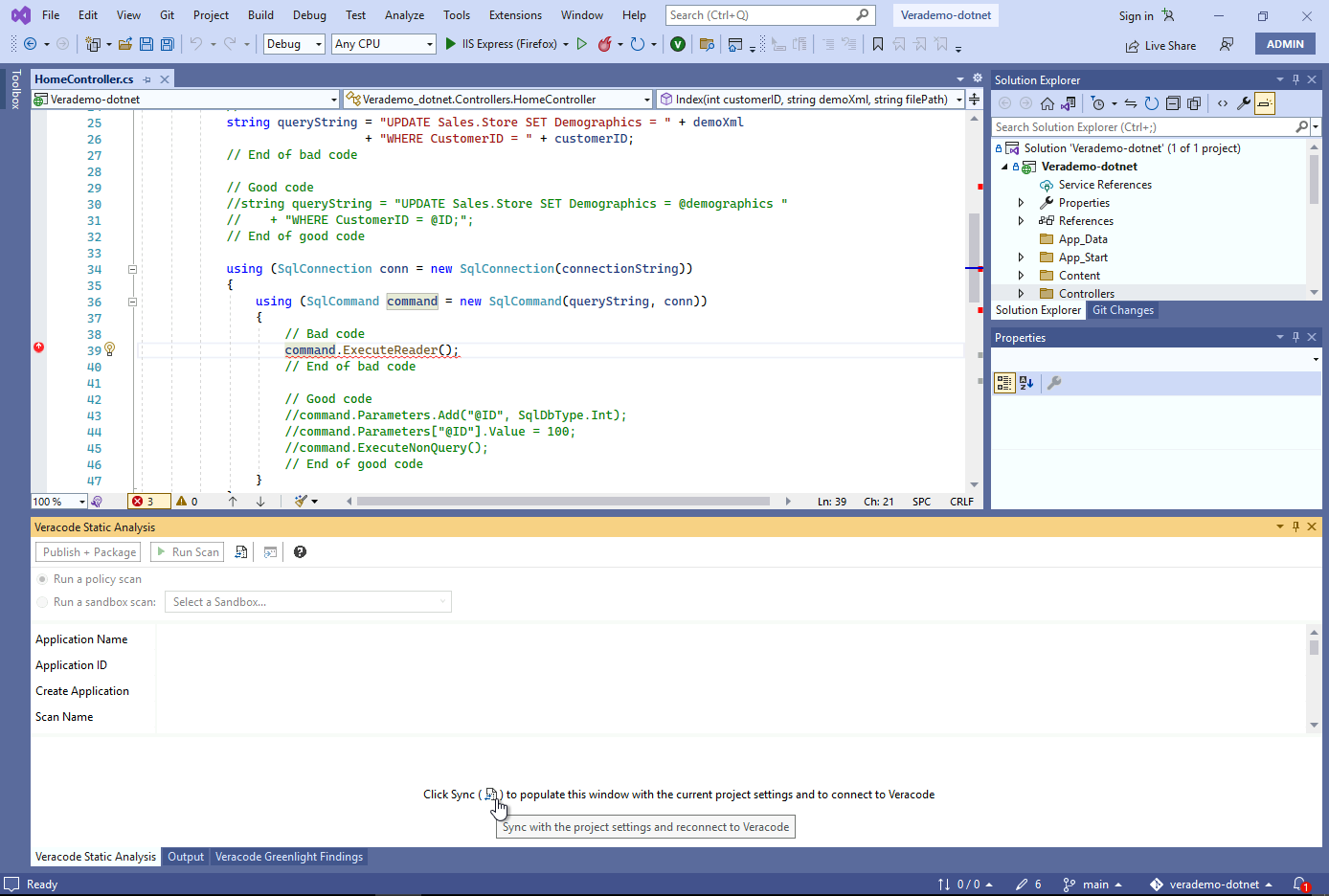Click the Veracode results window icon beside Sync
The height and width of the screenshot is (896, 1329).
pos(271,552)
